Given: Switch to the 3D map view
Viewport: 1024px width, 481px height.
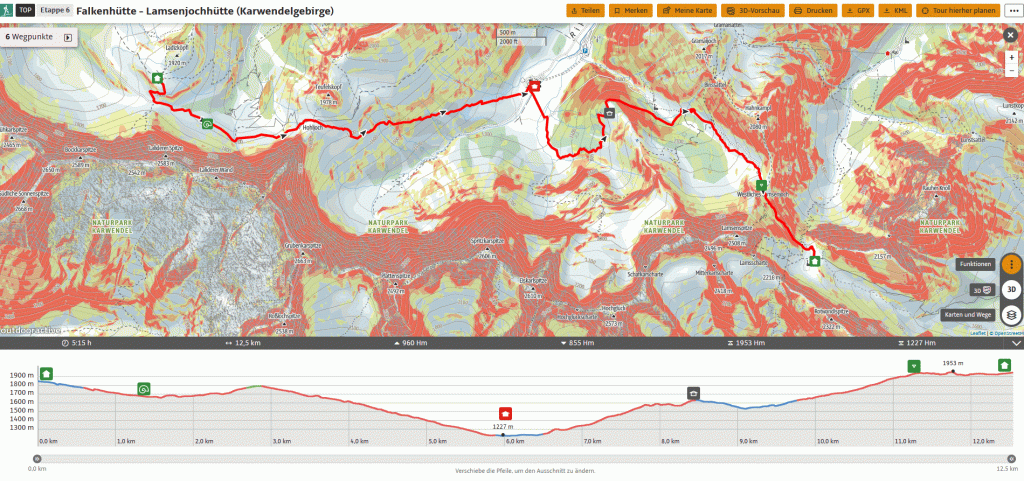Looking at the screenshot, I should (x=1011, y=290).
